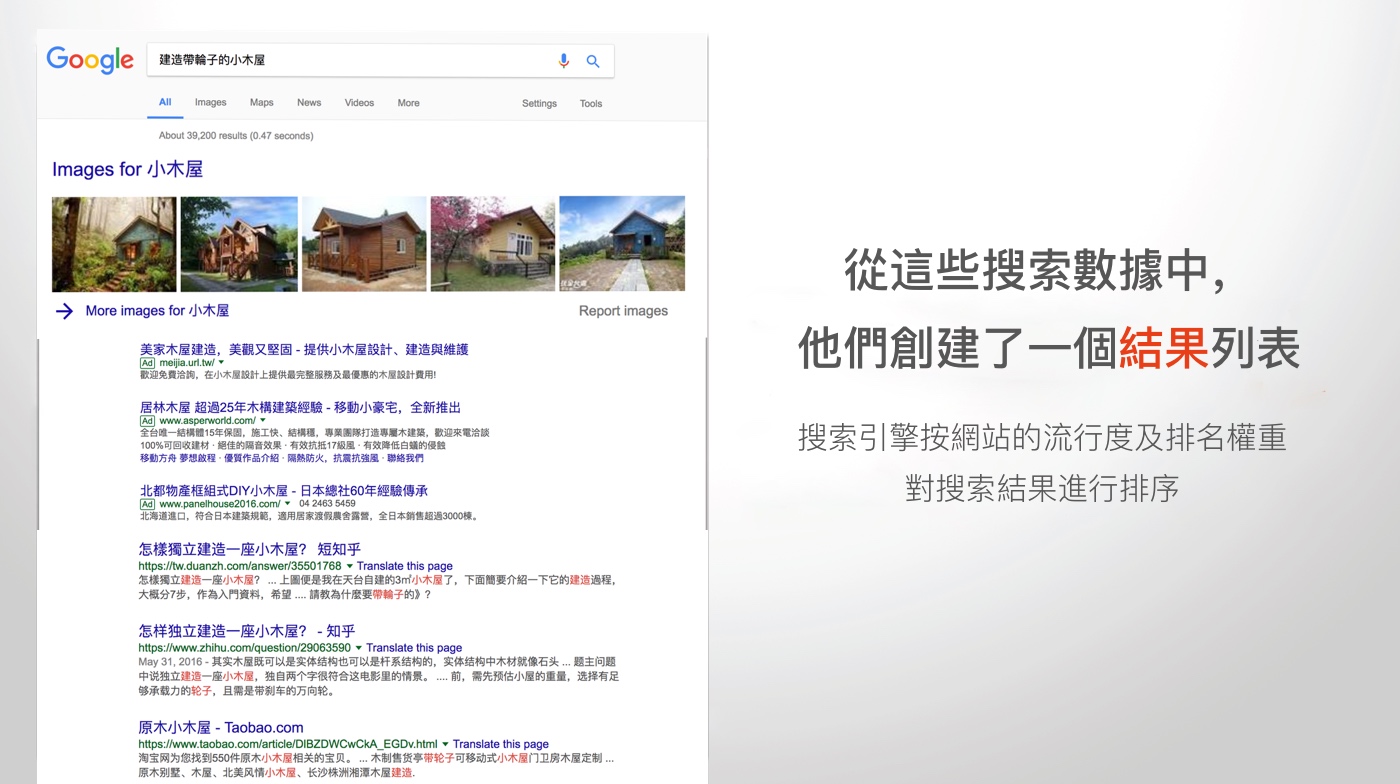Click the arrow icon beside More images
Screen dimensions: 1400x784
[x=64, y=311]
